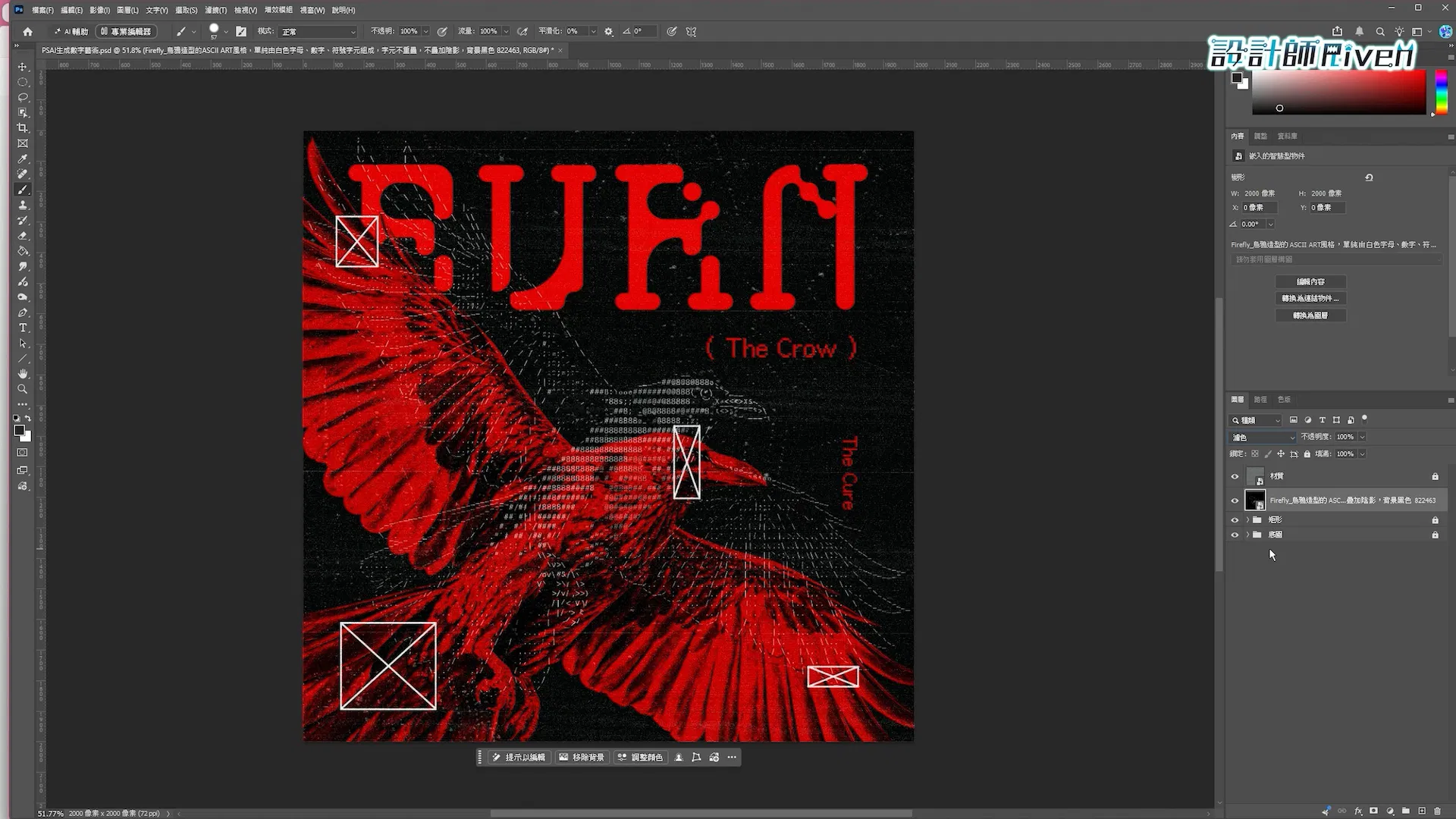Toggle layer filtering on/off switch
The image size is (1456, 819).
pyautogui.click(x=1364, y=419)
